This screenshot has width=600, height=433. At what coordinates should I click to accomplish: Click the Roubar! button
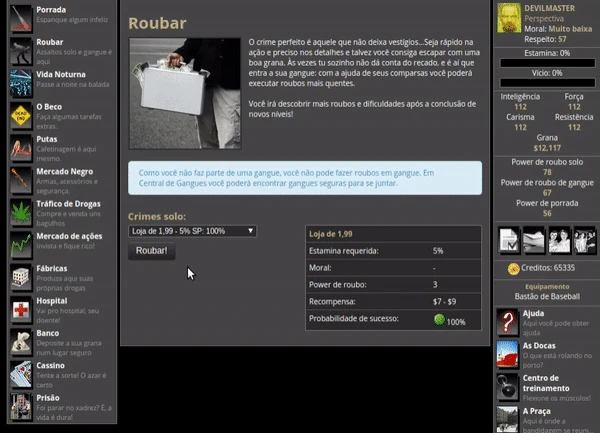click(x=152, y=251)
